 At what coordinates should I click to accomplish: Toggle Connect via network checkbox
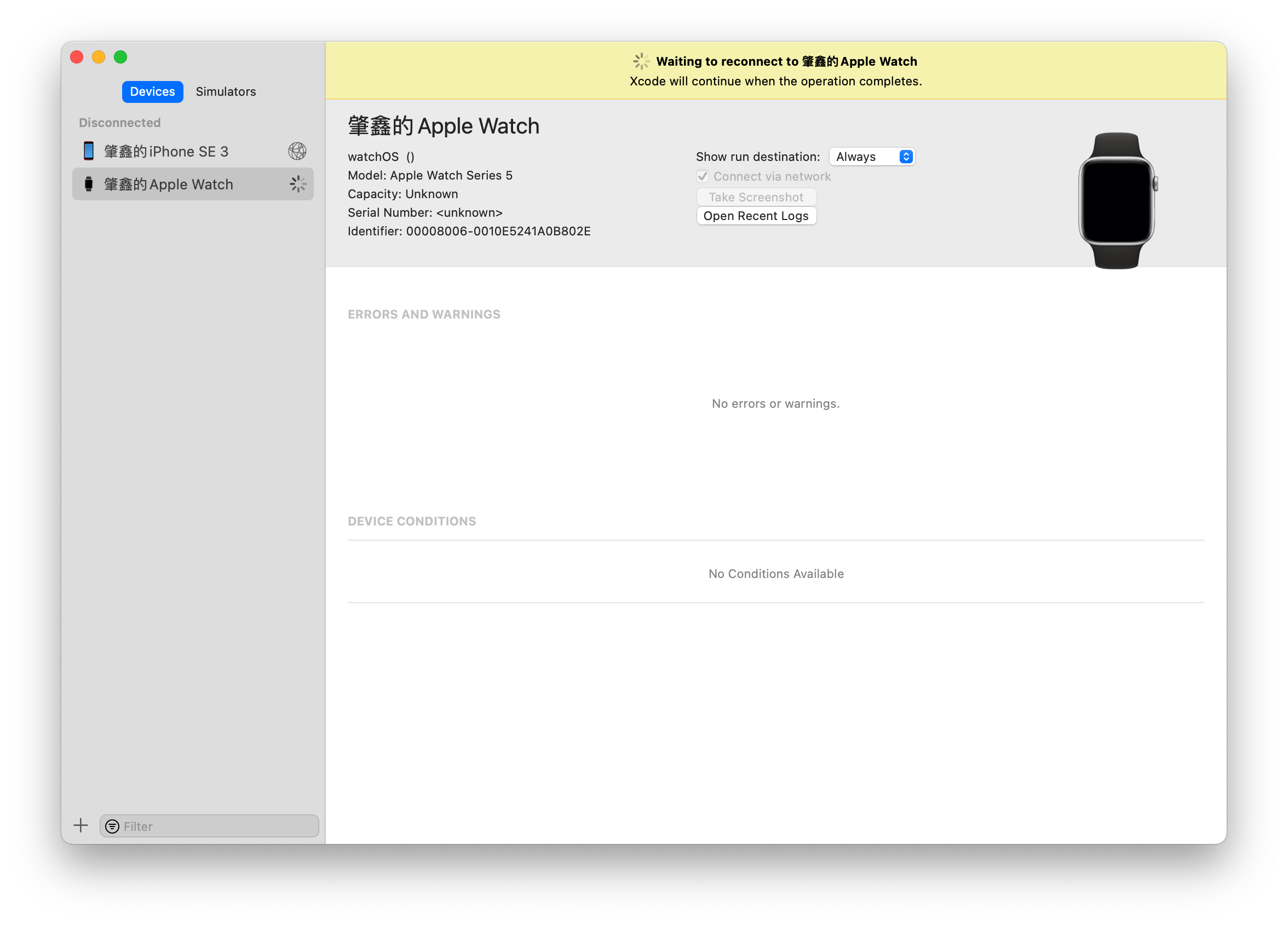coord(703,176)
